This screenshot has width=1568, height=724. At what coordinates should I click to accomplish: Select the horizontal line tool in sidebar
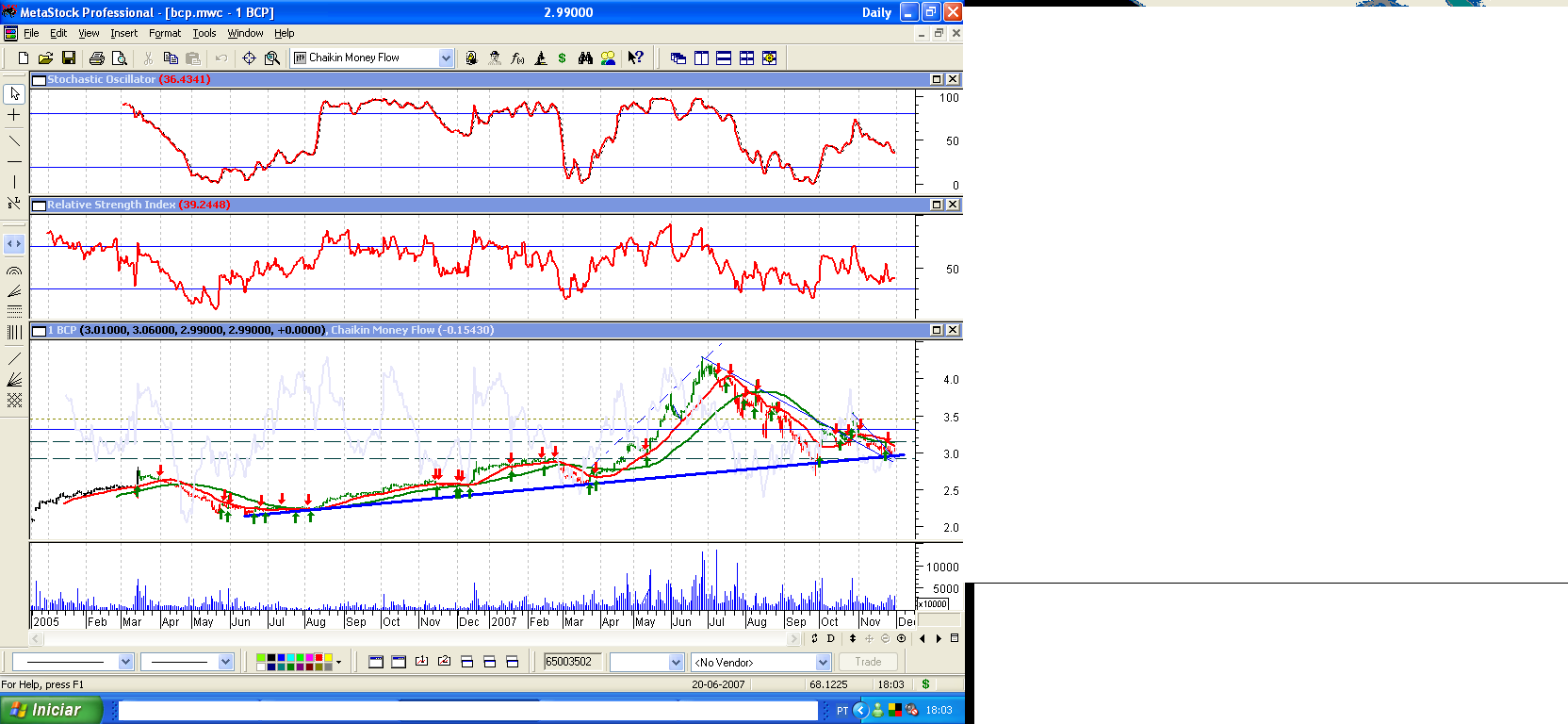14,162
